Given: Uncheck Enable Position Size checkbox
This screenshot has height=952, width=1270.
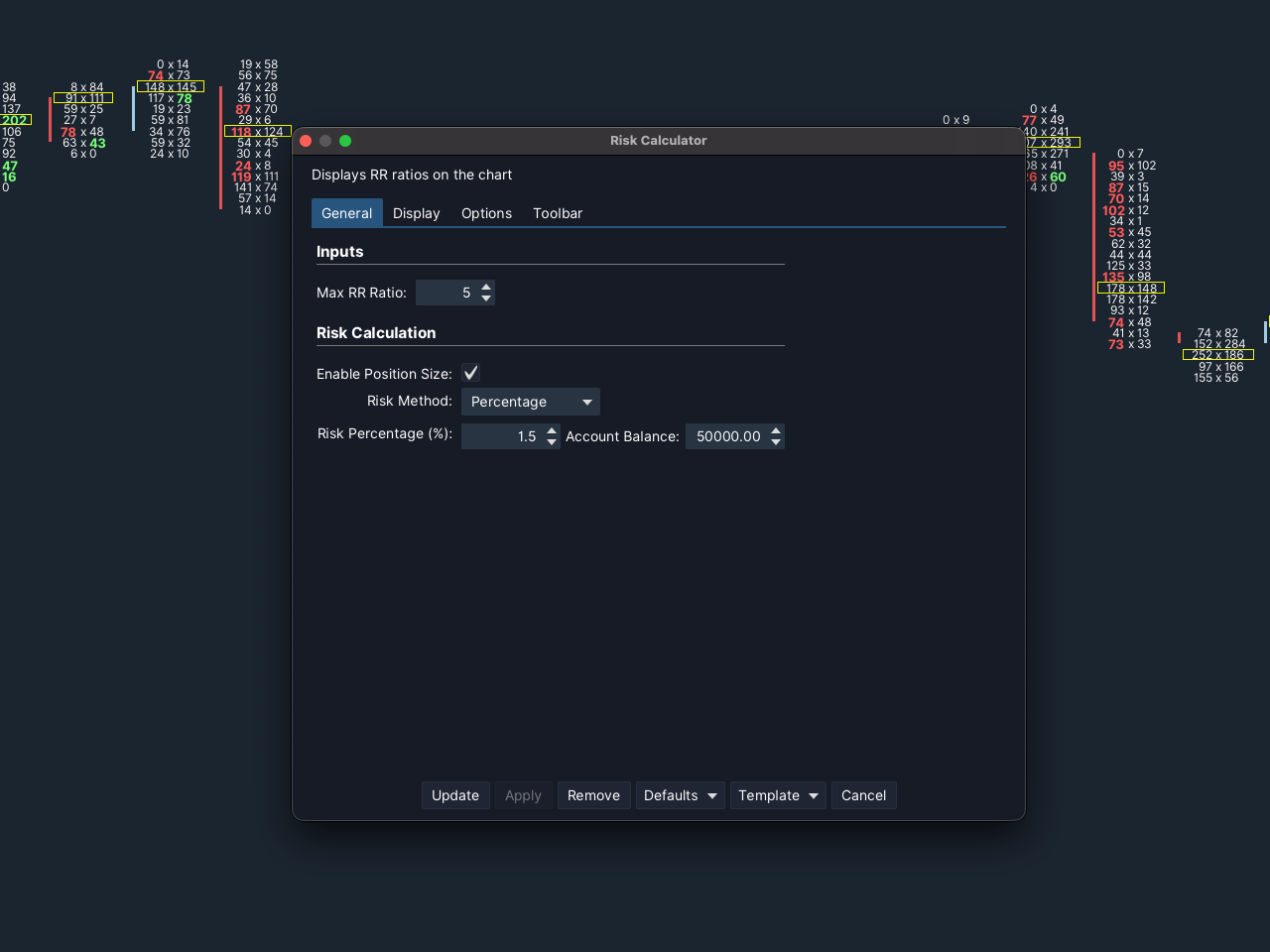Looking at the screenshot, I should (470, 373).
